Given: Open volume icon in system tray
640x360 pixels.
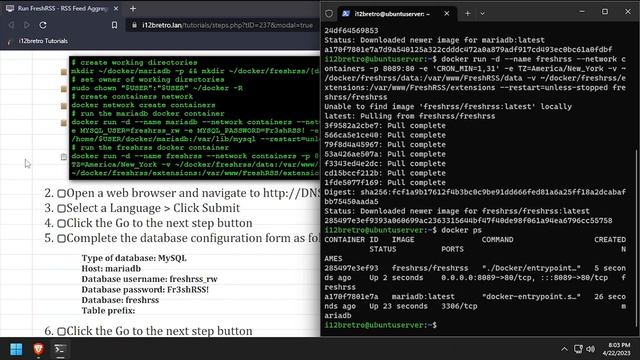Looking at the screenshot, I should point(591,349).
